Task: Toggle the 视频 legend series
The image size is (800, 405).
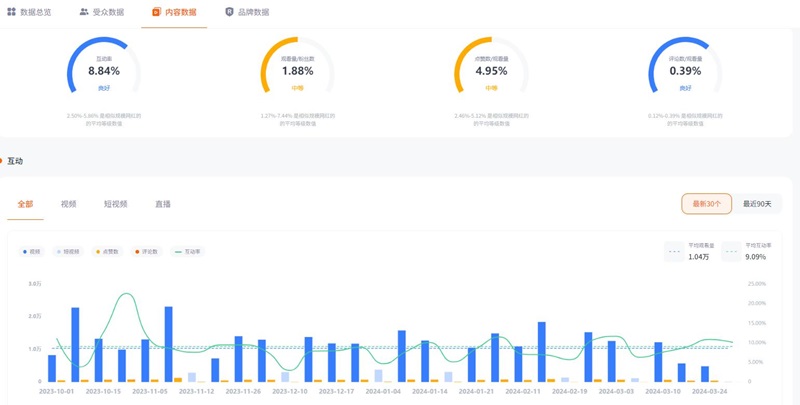Action: pos(32,252)
